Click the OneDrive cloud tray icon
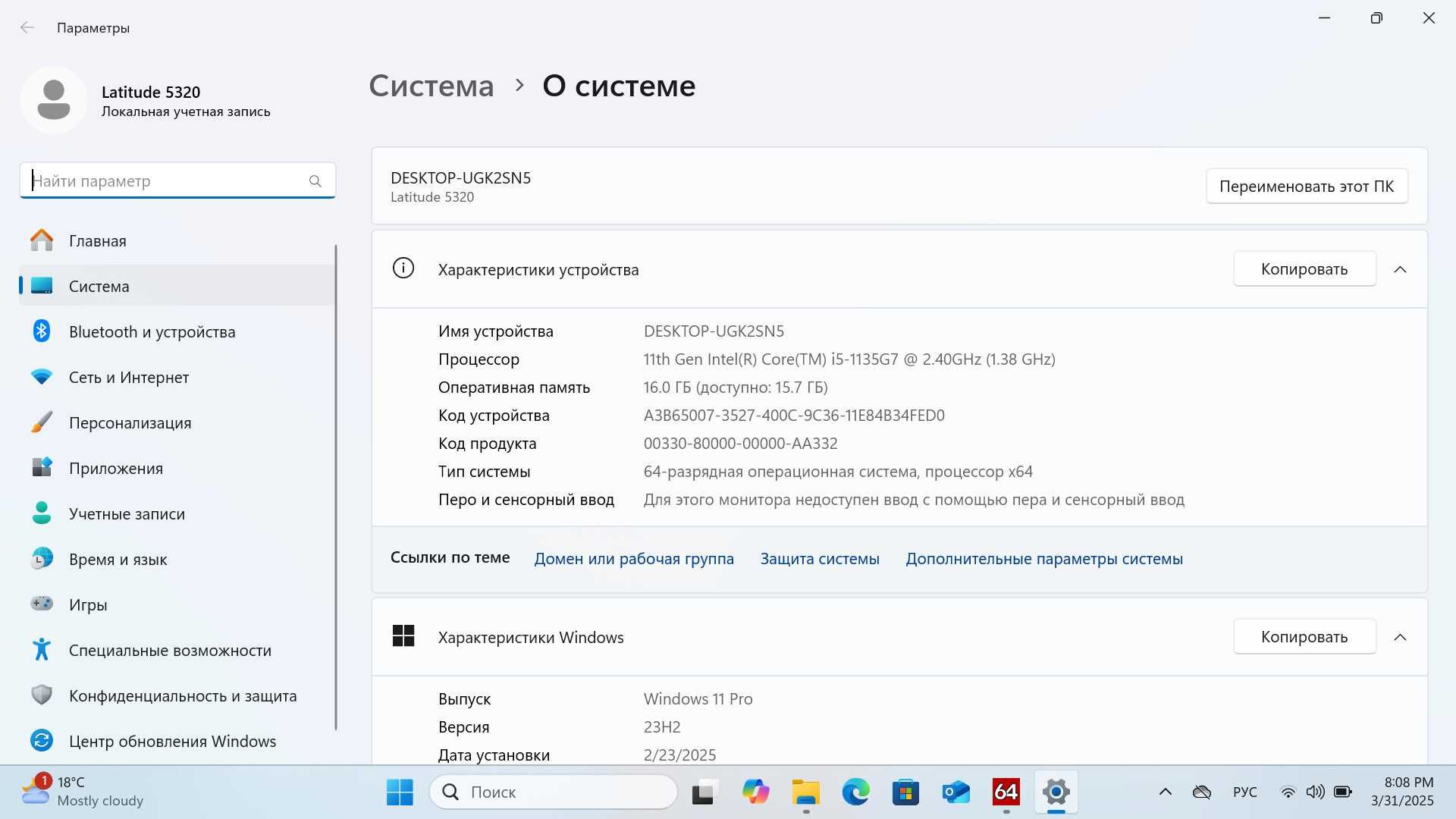Screen dimensions: 1456x819 click(x=1201, y=792)
